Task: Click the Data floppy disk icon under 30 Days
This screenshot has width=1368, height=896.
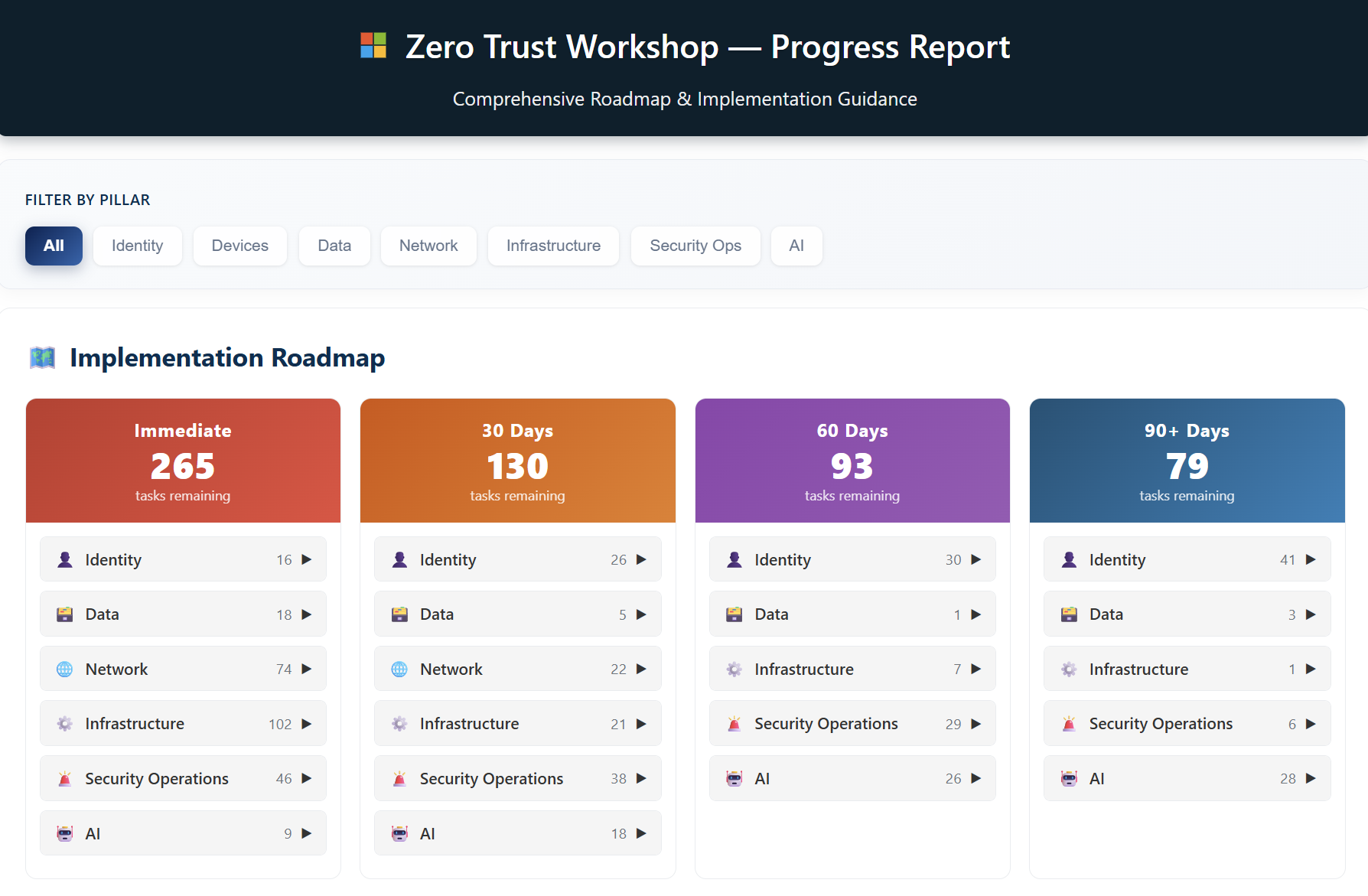Action: click(x=399, y=614)
